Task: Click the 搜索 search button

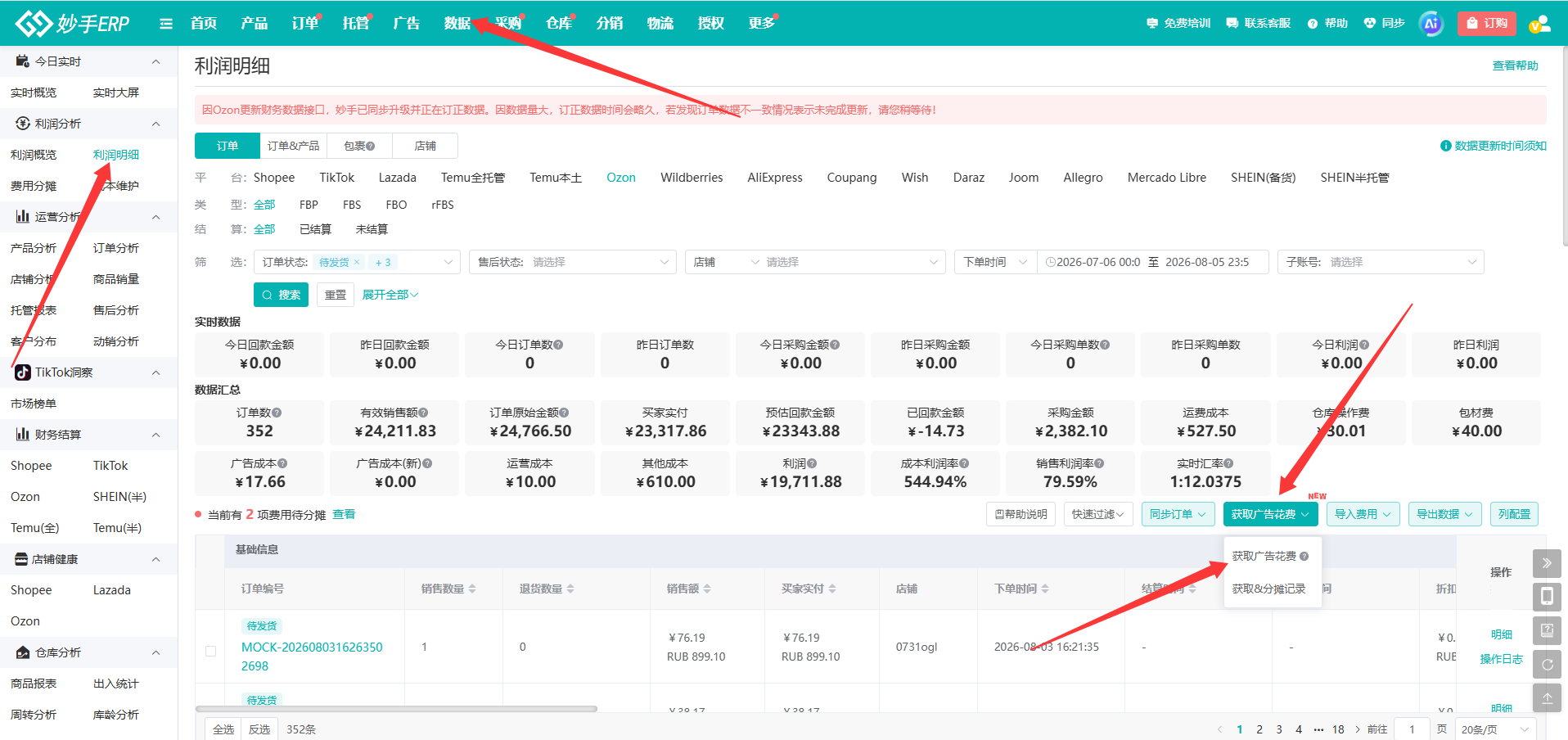Action: pyautogui.click(x=281, y=295)
